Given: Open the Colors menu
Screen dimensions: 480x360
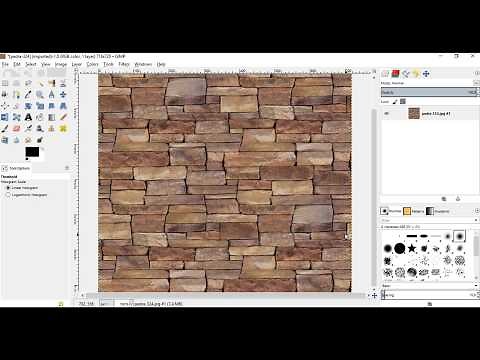Looking at the screenshot, I should point(92,64).
